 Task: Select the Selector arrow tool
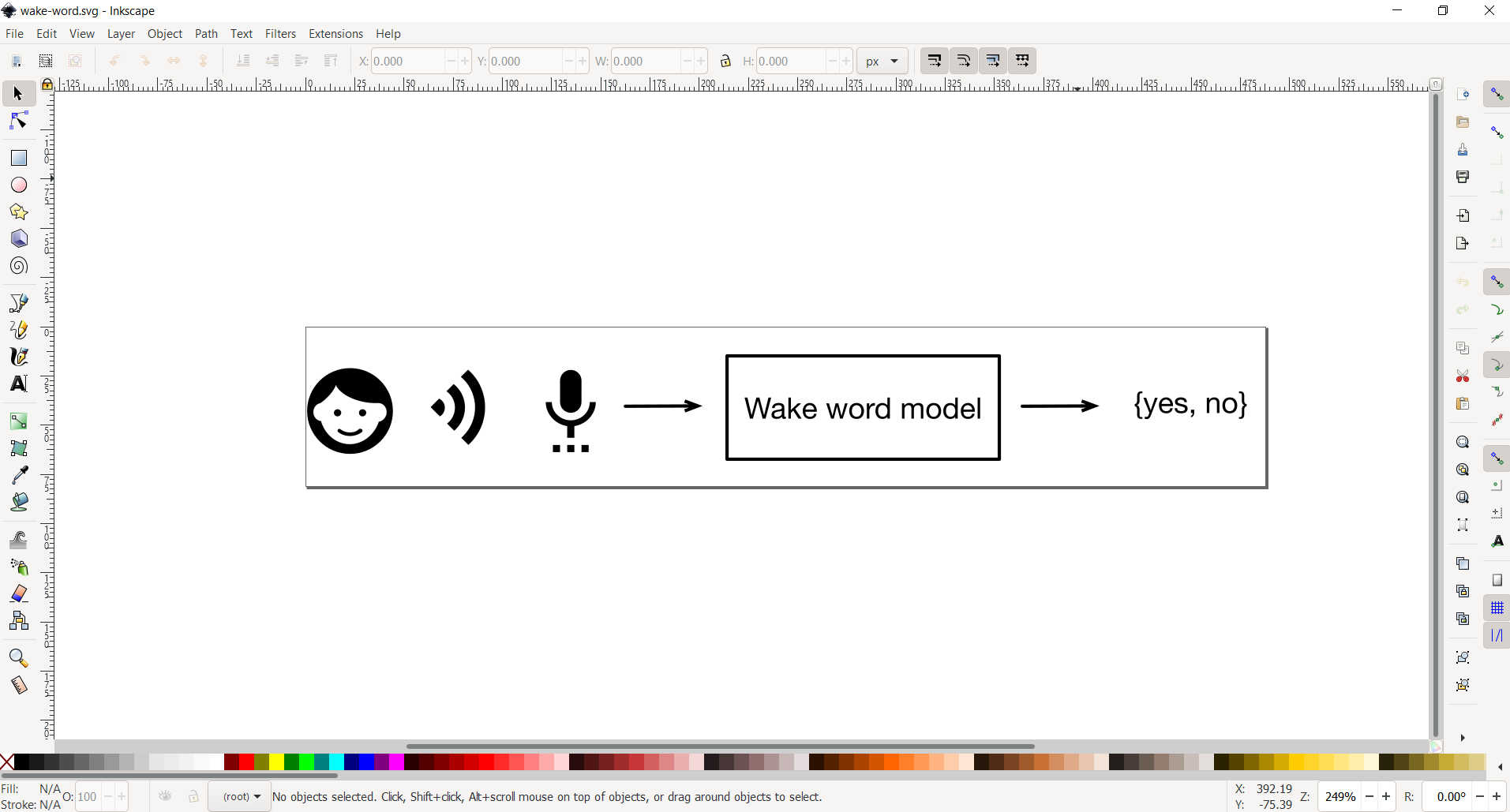coord(18,94)
